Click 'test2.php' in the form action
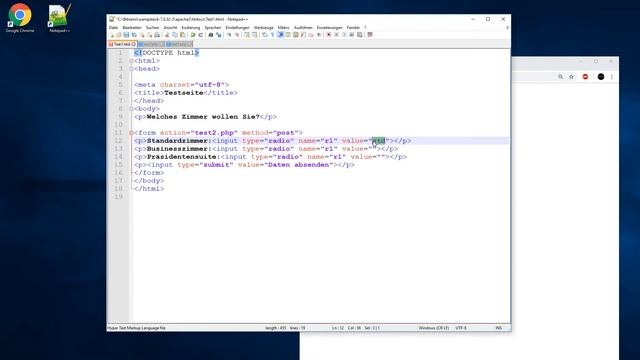Screen dimensions: 640x360 pyautogui.click(x=214, y=133)
